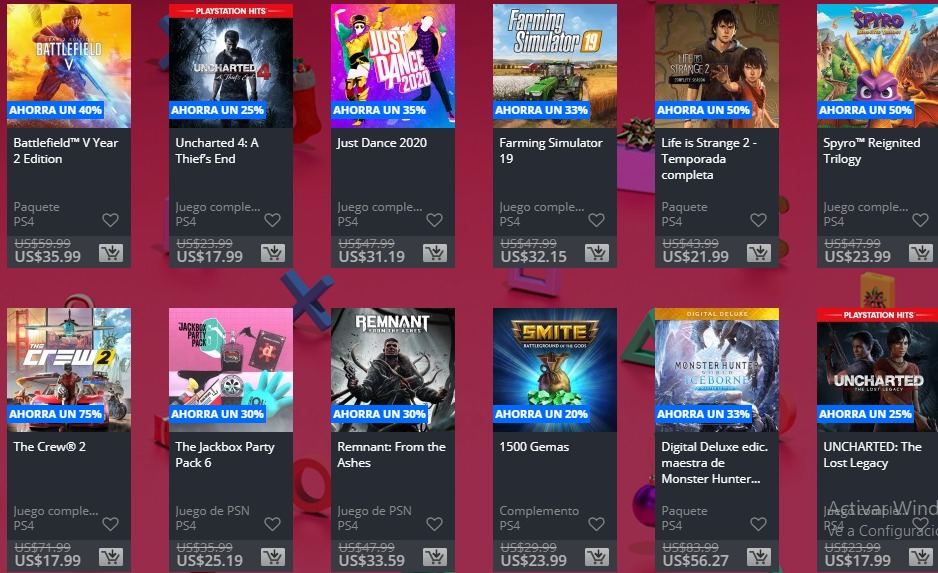This screenshot has height=573, width=938.
Task: Toggle wishlist heart for Just Dance 2020
Action: tap(434, 220)
